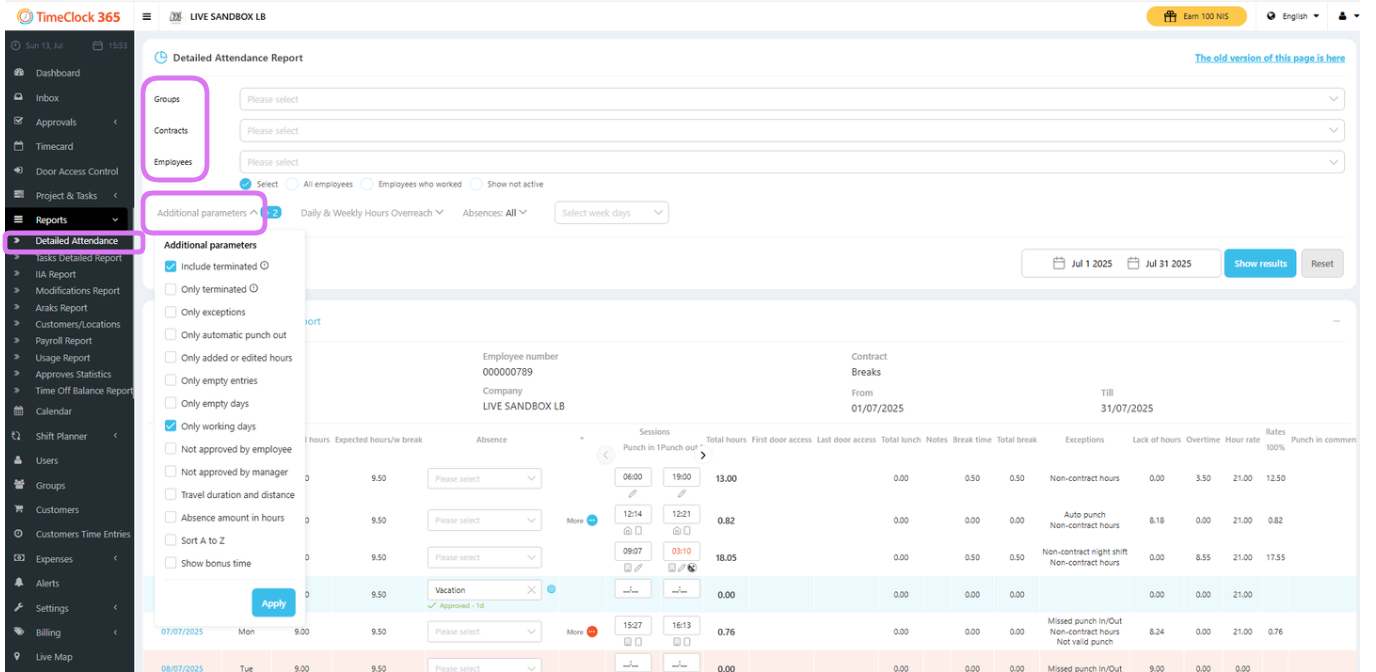
Task: Select the All employees radio button
Action: point(292,184)
